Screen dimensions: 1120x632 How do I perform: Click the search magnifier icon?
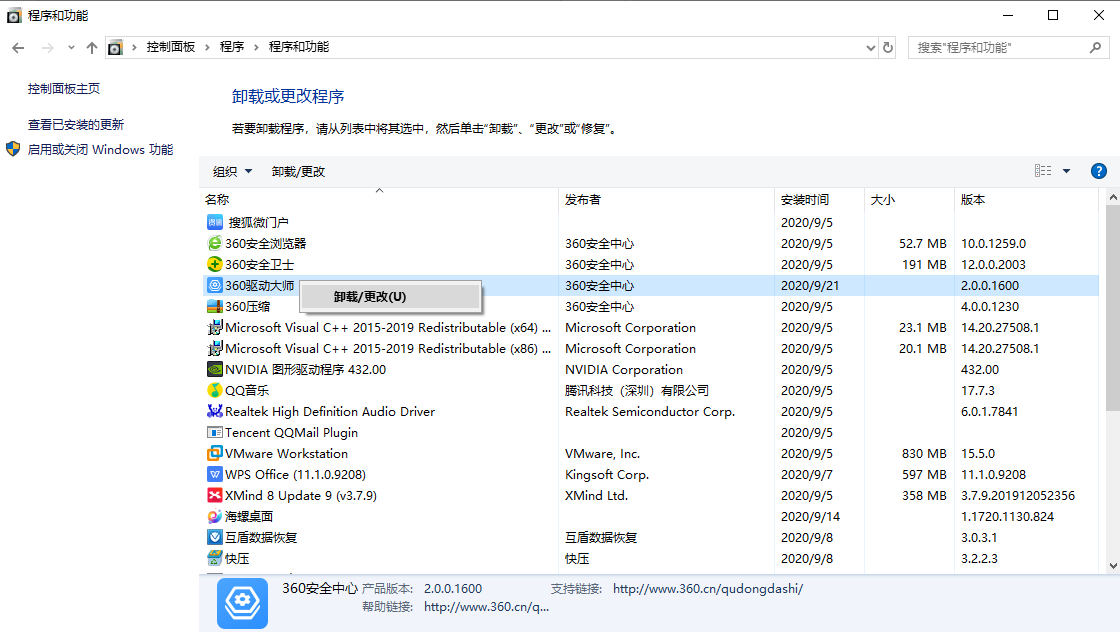pyautogui.click(x=1096, y=47)
